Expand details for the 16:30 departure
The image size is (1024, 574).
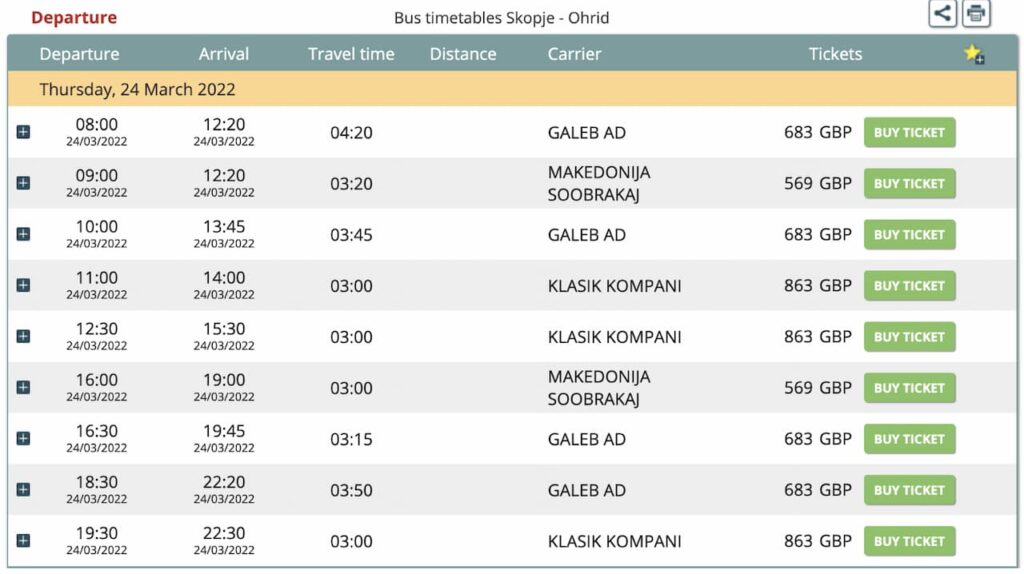pyautogui.click(x=24, y=439)
